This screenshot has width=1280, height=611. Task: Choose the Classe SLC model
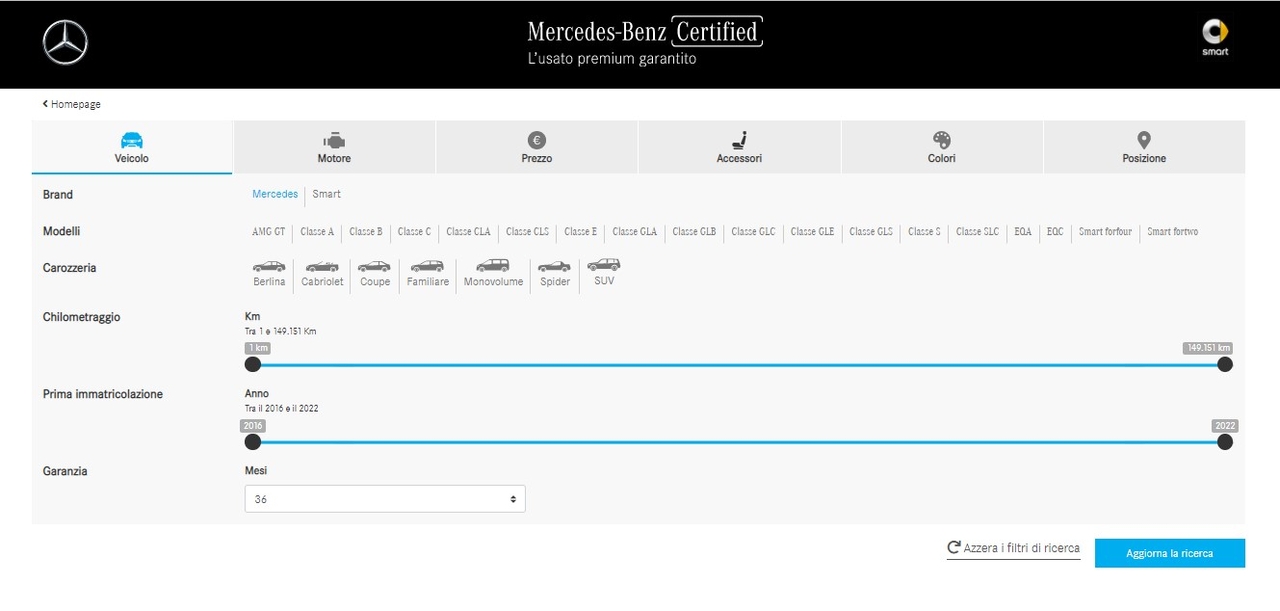(977, 232)
